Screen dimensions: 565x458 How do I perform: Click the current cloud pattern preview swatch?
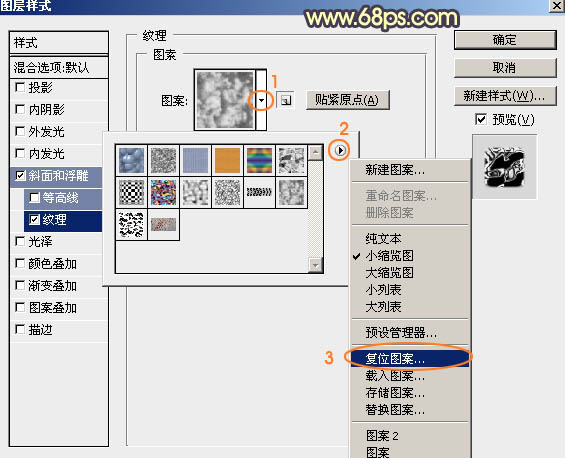point(225,100)
